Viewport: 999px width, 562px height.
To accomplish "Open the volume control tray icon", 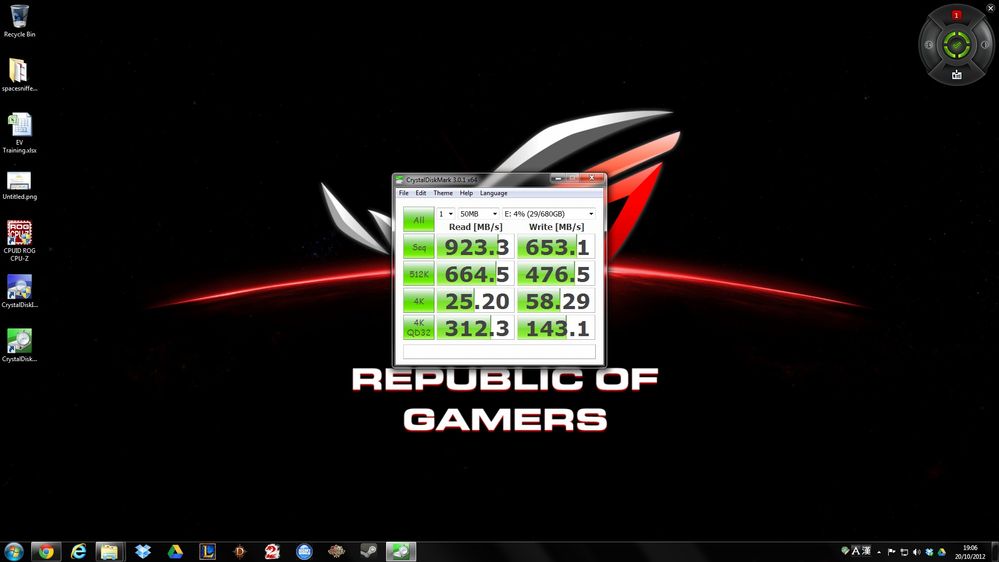I will [917, 552].
